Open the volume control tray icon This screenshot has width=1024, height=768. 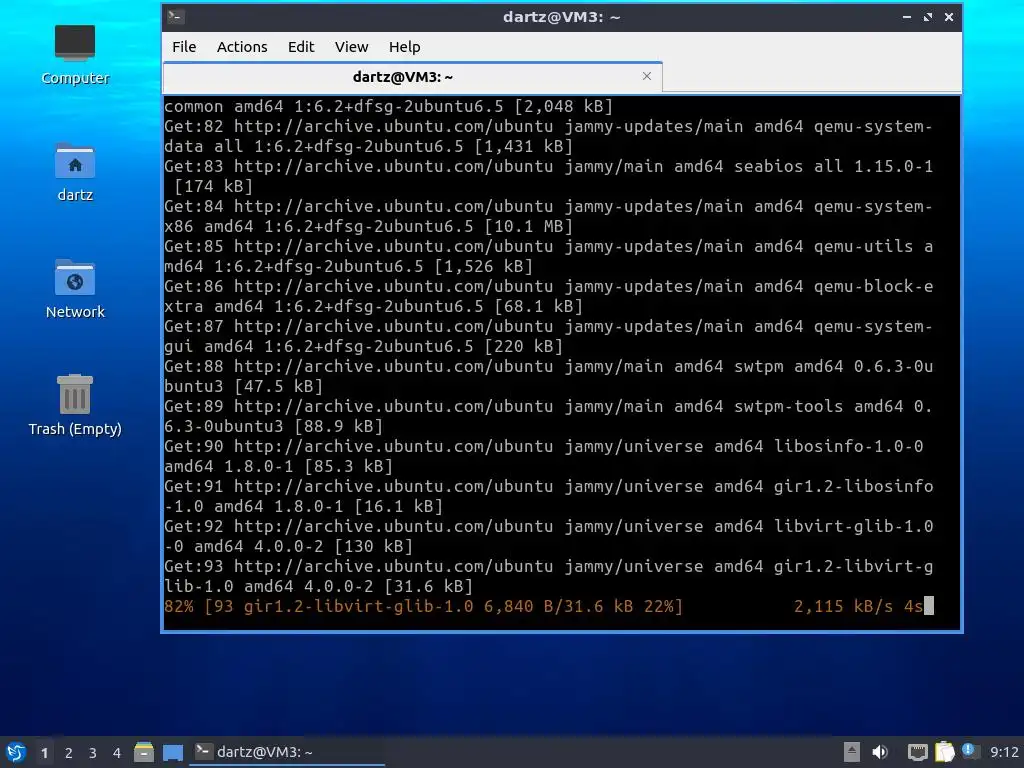click(880, 752)
